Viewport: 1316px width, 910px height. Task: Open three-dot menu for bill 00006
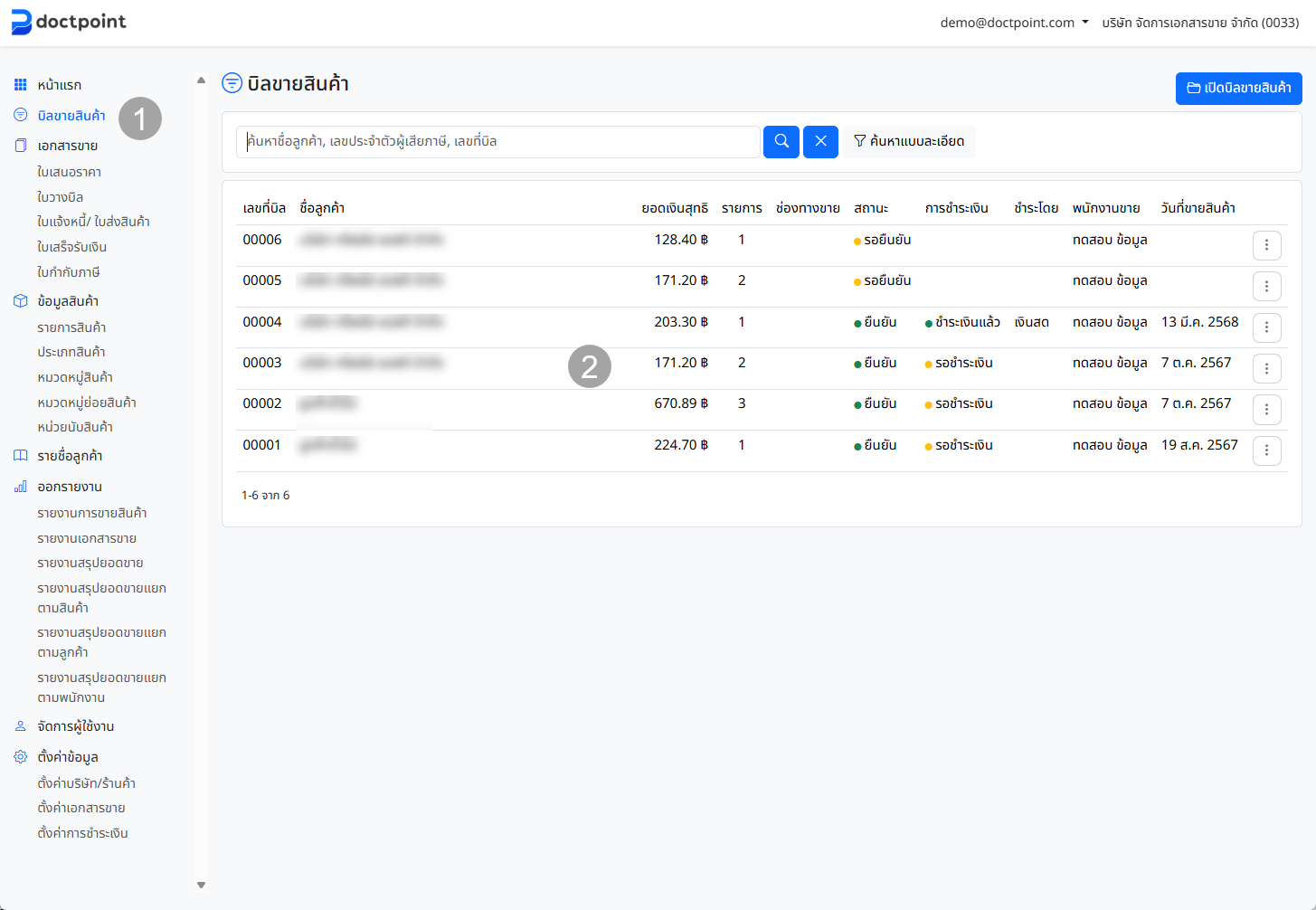pos(1266,245)
